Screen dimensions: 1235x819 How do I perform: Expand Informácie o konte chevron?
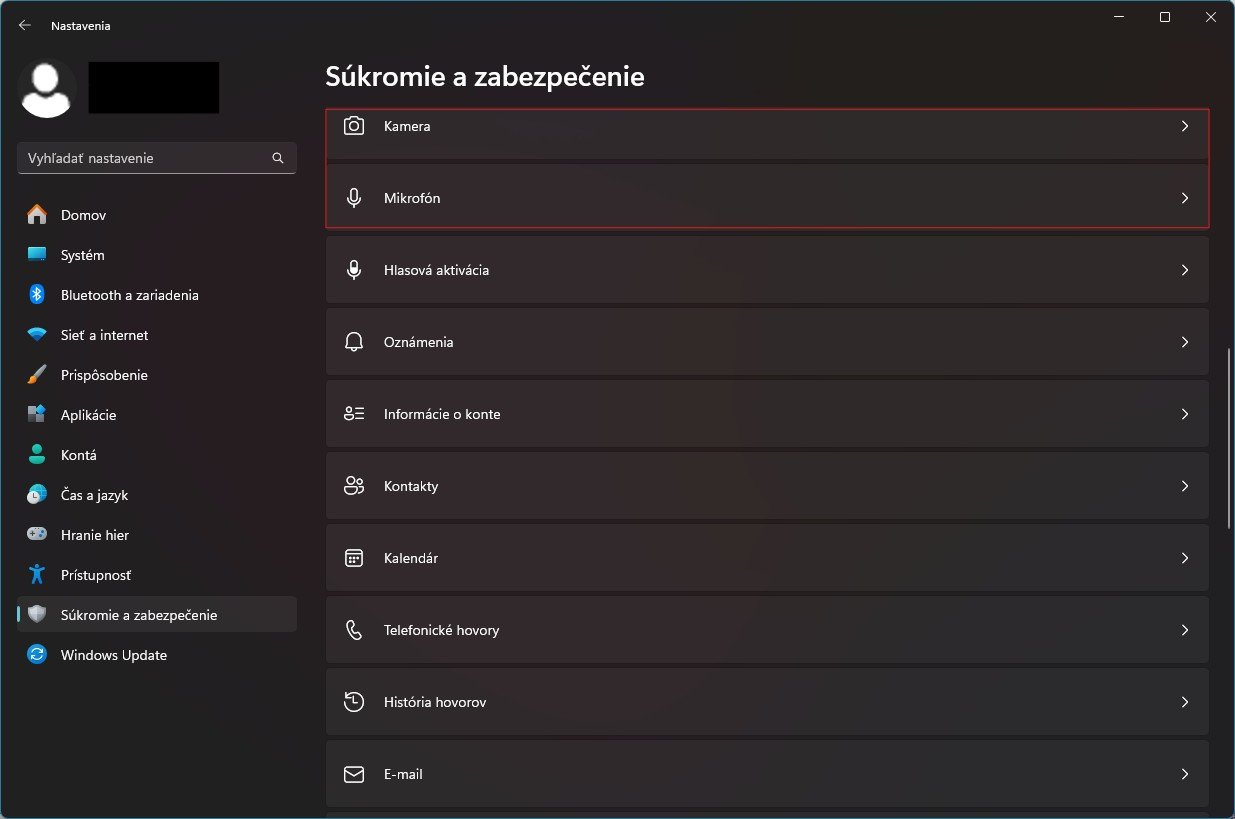point(1185,414)
